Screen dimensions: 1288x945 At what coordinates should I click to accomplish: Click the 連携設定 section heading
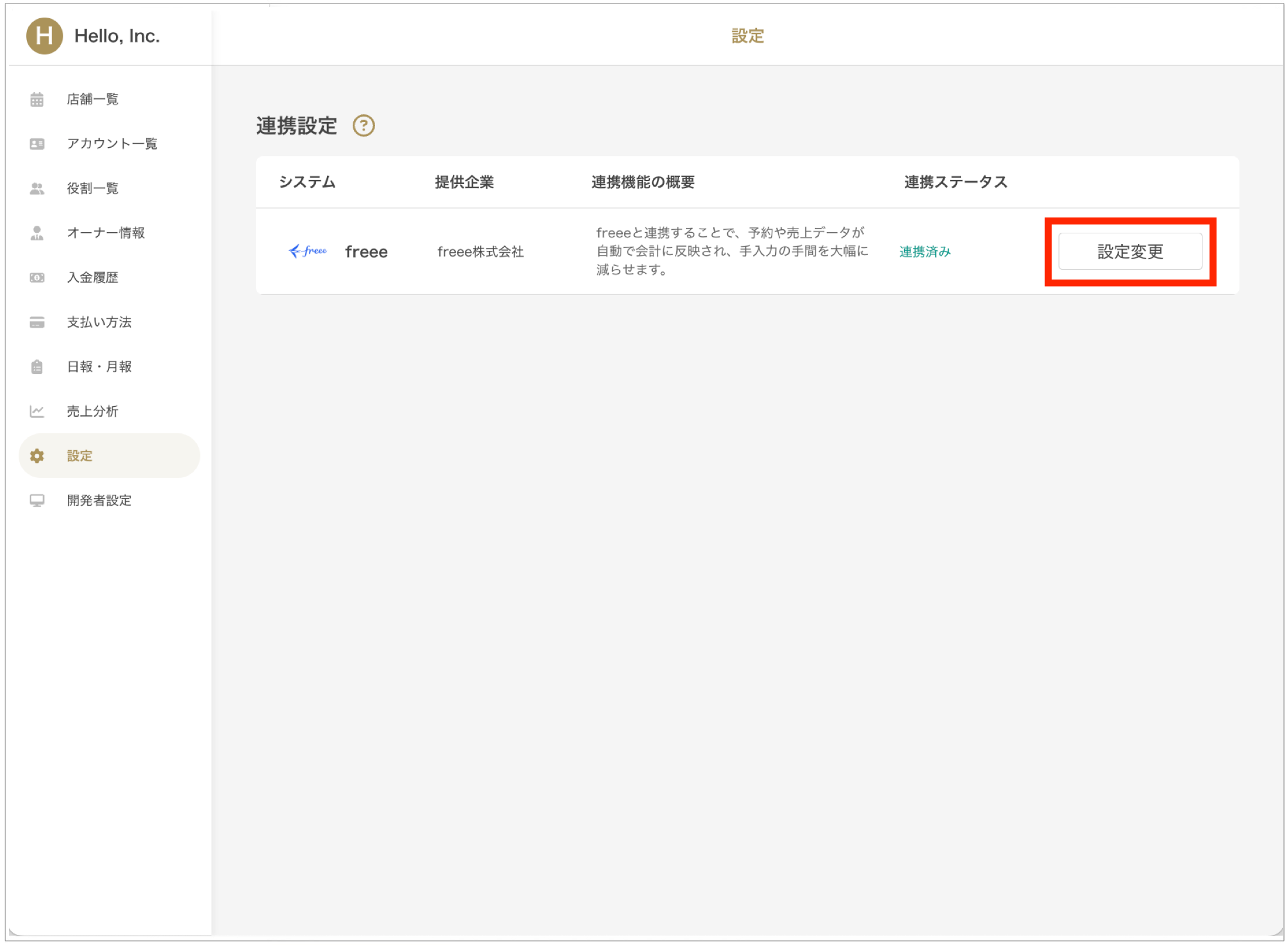(297, 126)
